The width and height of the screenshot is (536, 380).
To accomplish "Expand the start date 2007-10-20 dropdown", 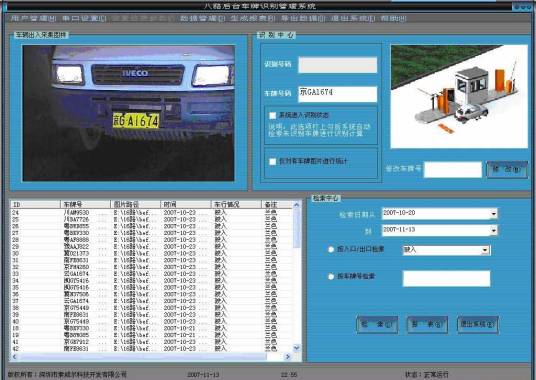I will pos(493,214).
